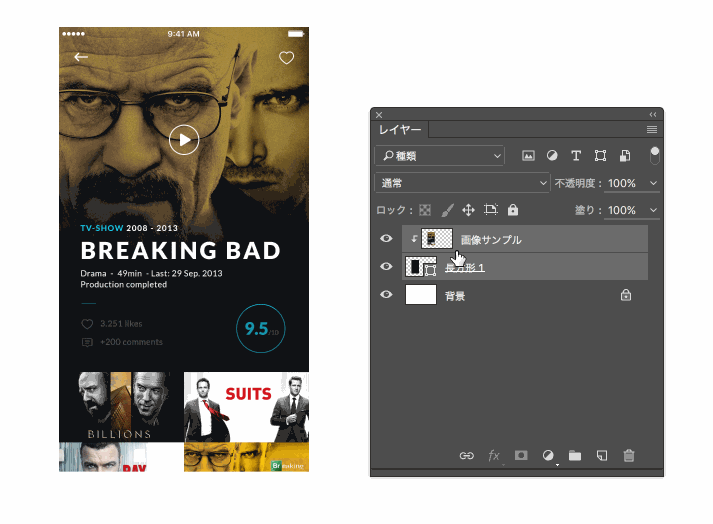Lock all layer attributes padlock

coord(513,210)
